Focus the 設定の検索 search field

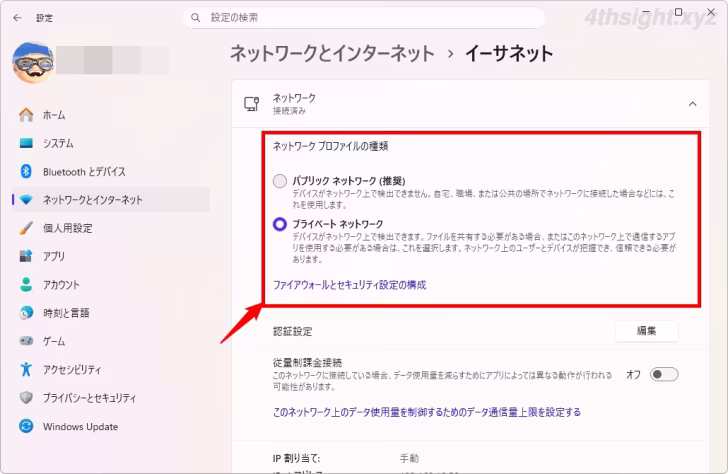364,18
